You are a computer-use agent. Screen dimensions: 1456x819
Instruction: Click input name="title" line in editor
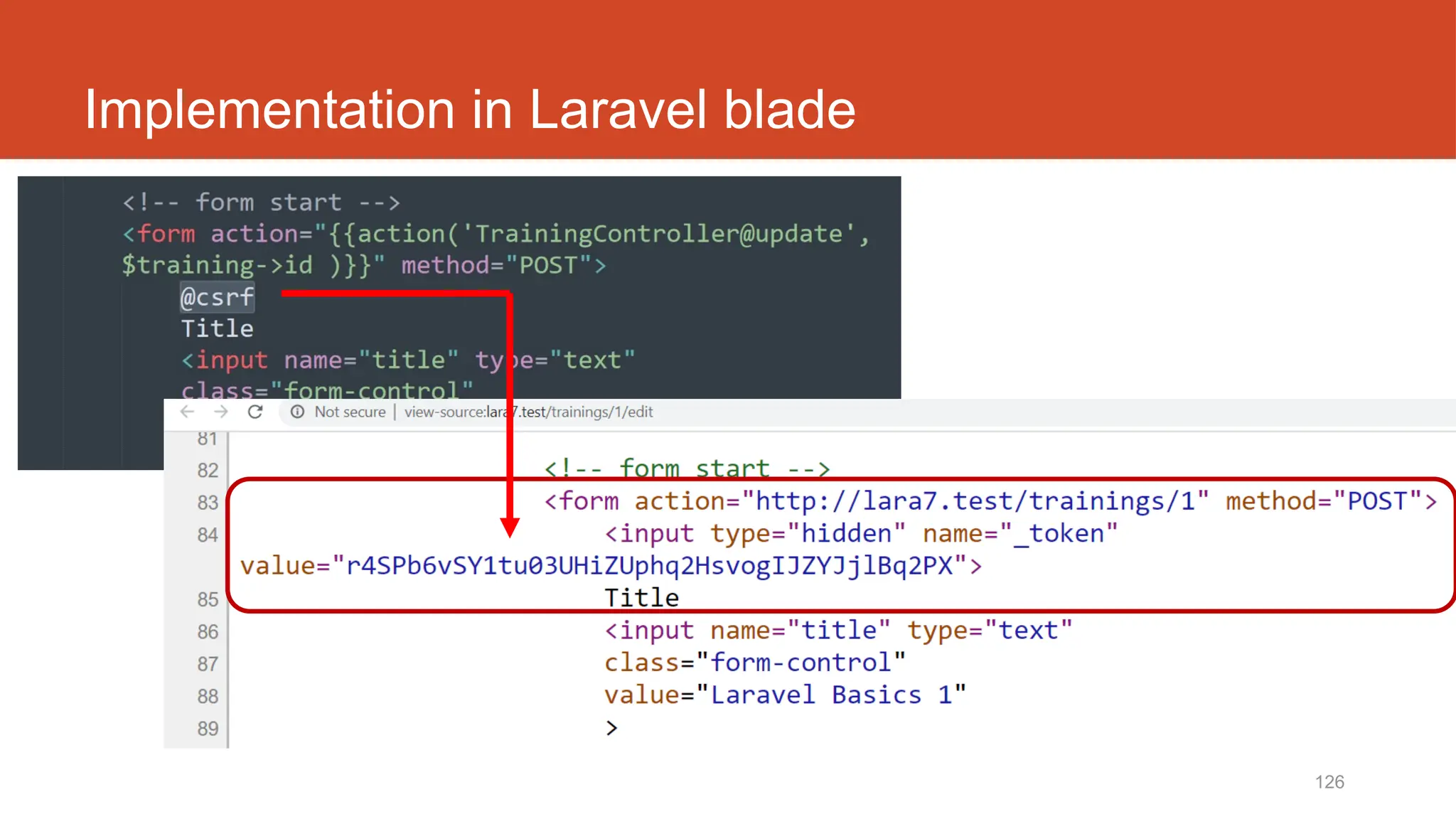(408, 360)
